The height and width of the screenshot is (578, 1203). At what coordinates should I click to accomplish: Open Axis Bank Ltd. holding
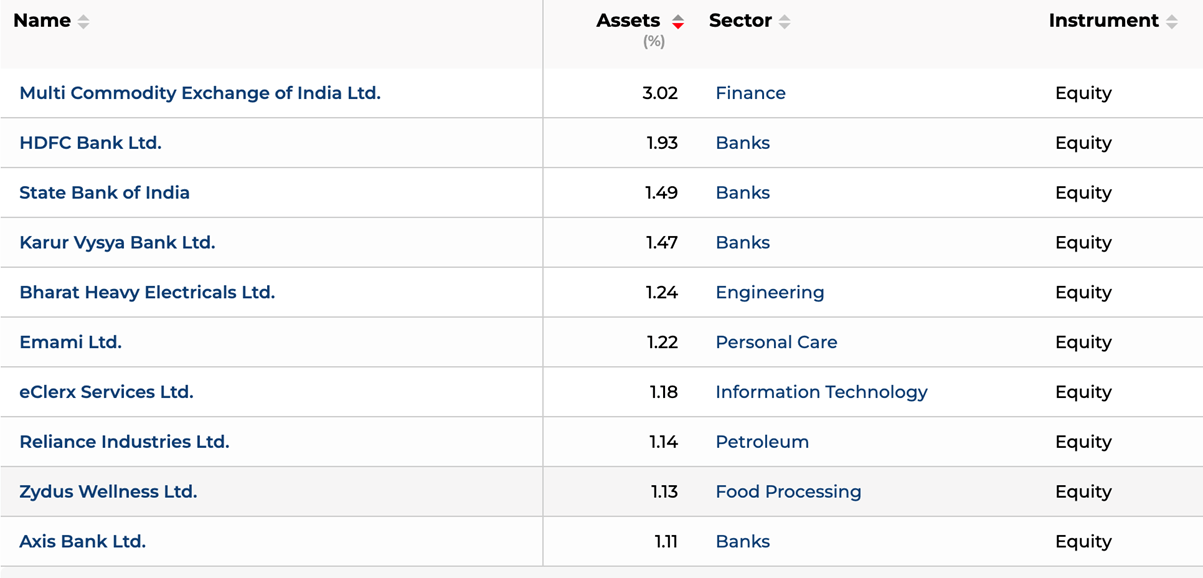click(x=82, y=542)
